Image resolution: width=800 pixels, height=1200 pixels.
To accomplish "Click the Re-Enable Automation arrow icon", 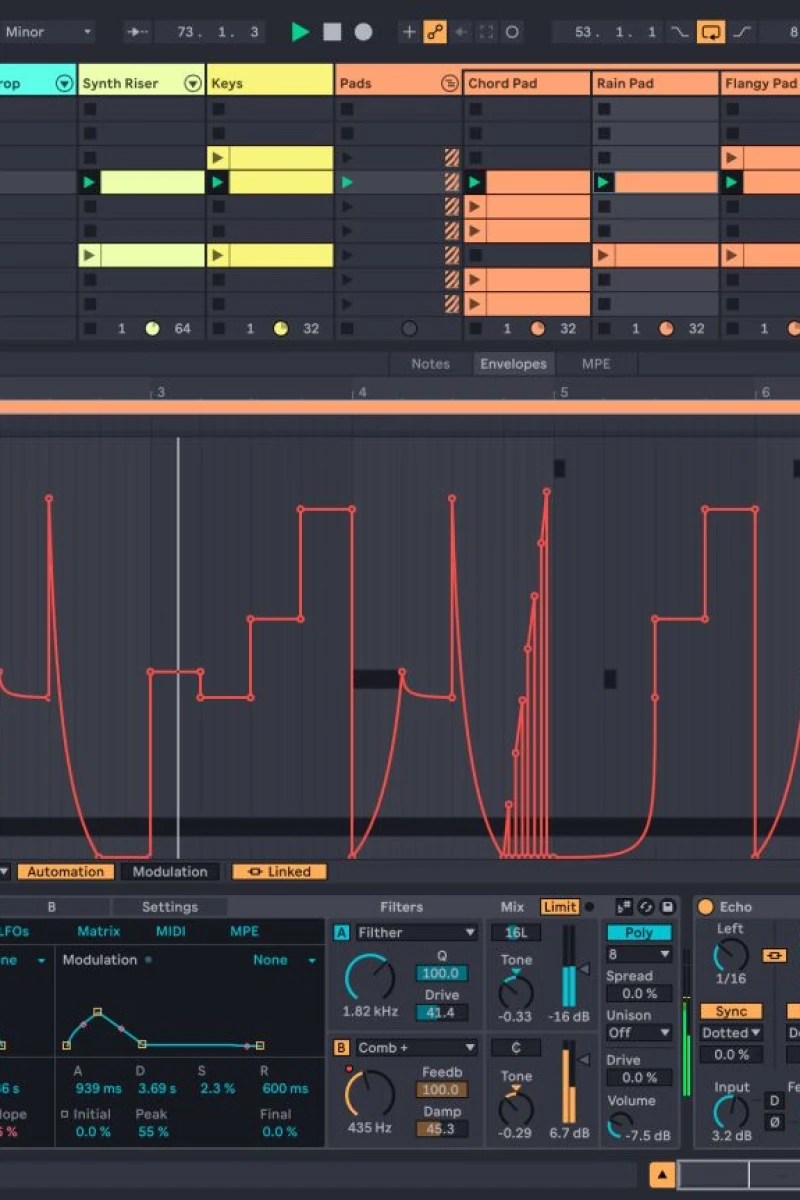I will click(x=461, y=32).
